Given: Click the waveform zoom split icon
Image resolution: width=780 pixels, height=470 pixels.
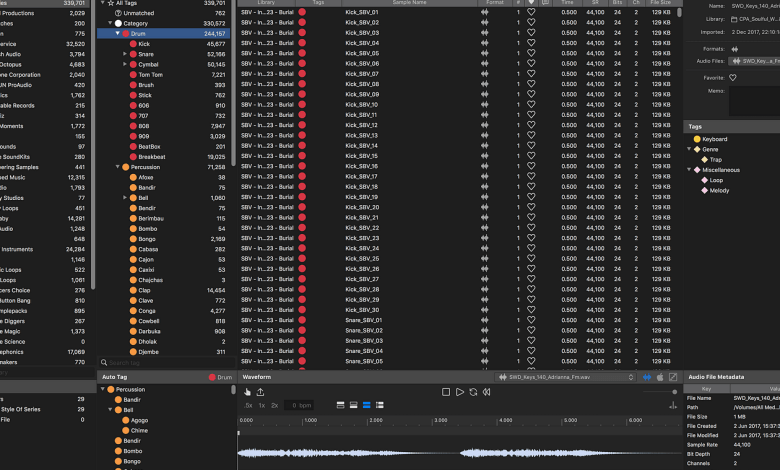Looking at the screenshot, I should 673,406.
